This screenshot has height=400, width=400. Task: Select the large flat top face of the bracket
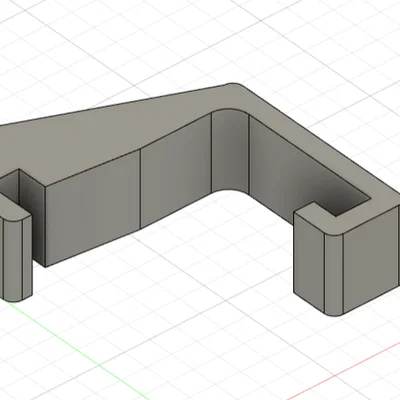pos(110,137)
